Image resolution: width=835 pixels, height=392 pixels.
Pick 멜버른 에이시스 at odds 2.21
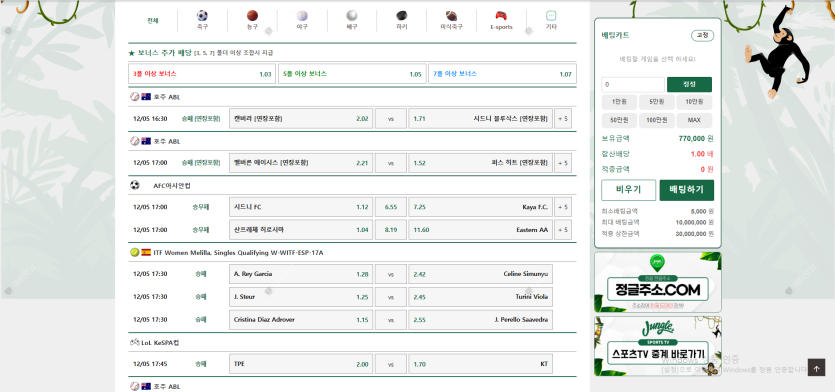tap(301, 163)
